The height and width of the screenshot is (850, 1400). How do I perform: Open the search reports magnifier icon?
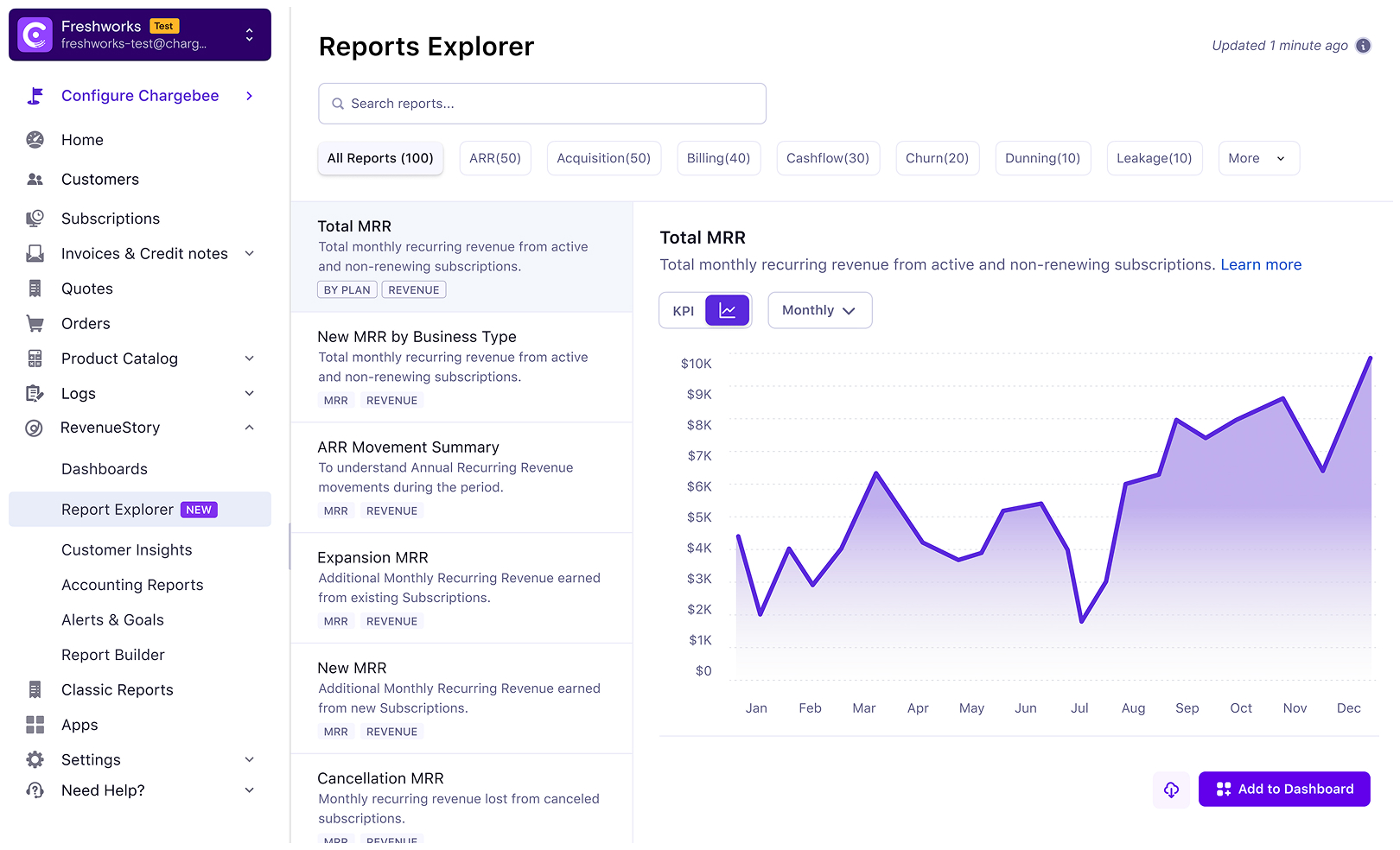pyautogui.click(x=338, y=104)
